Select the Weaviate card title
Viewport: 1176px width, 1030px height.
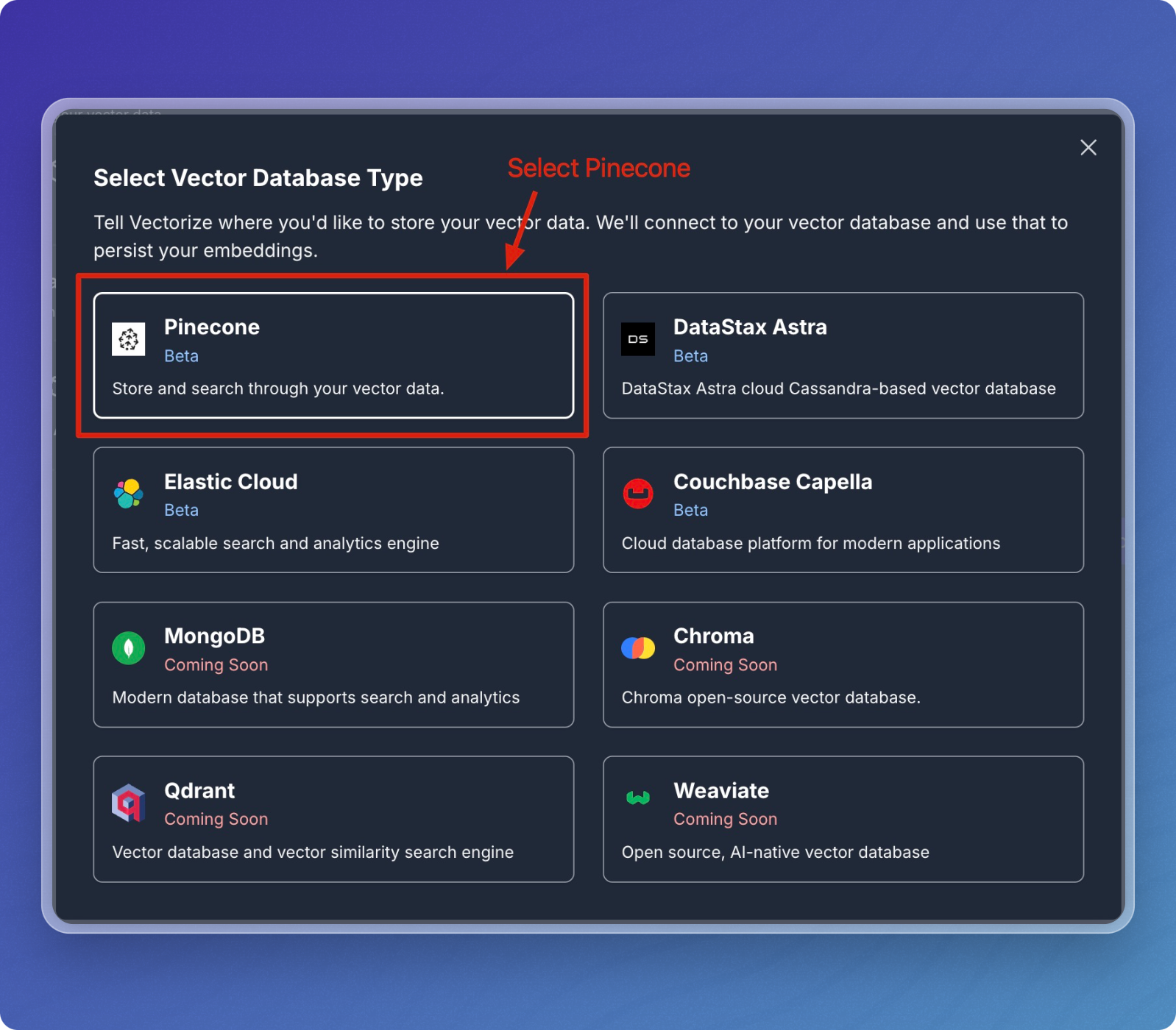[x=721, y=790]
